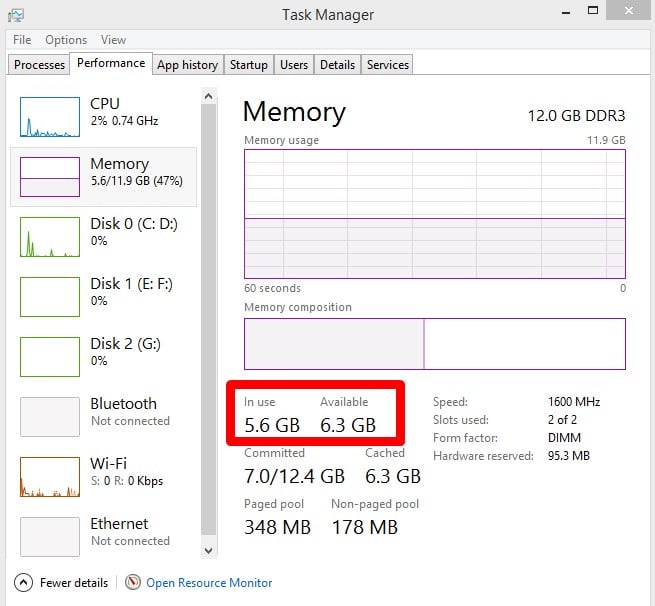
Task: Select the Memory graph thumbnail in sidebar
Action: [50, 177]
